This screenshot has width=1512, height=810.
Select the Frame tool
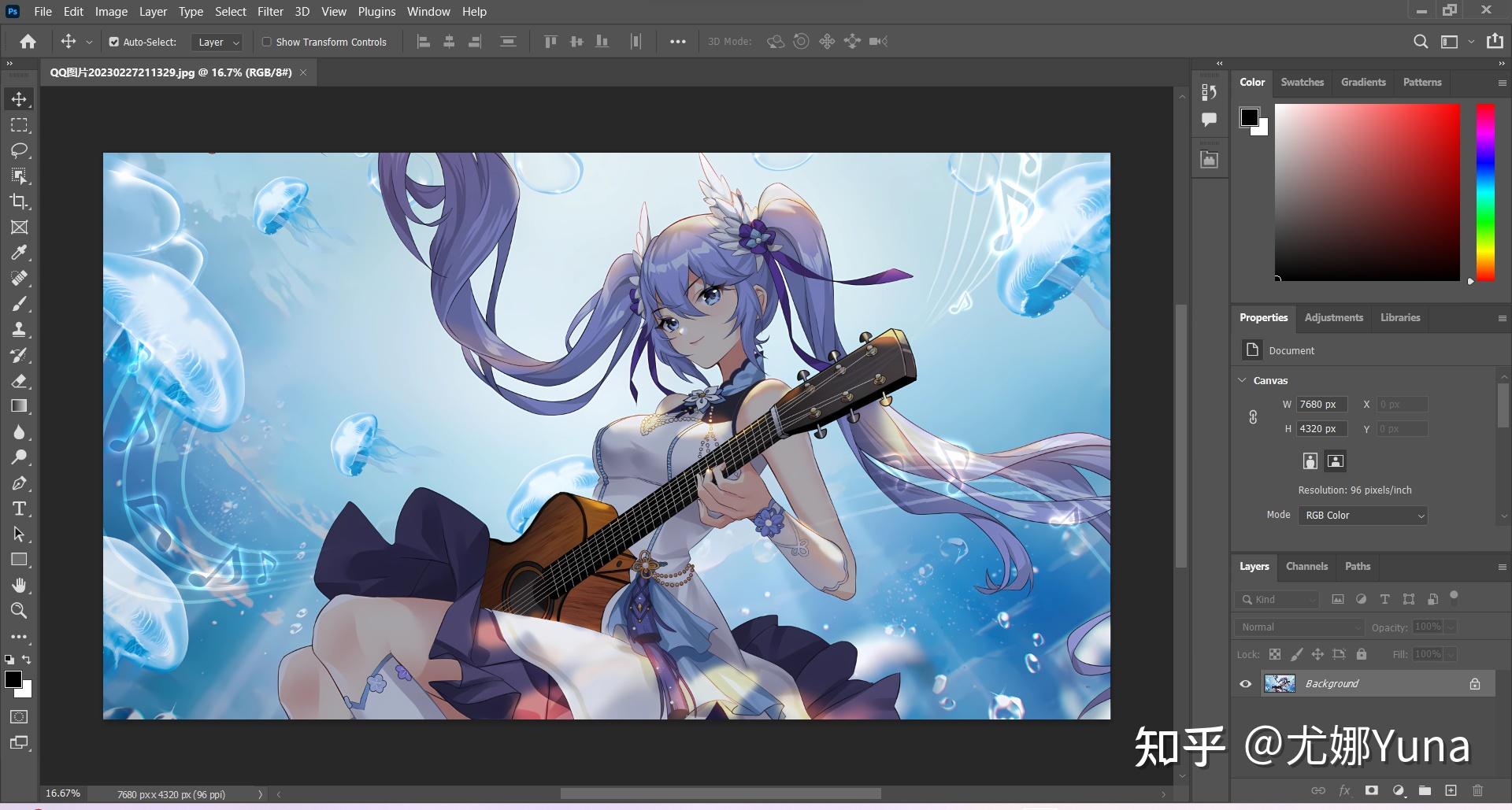click(x=19, y=227)
